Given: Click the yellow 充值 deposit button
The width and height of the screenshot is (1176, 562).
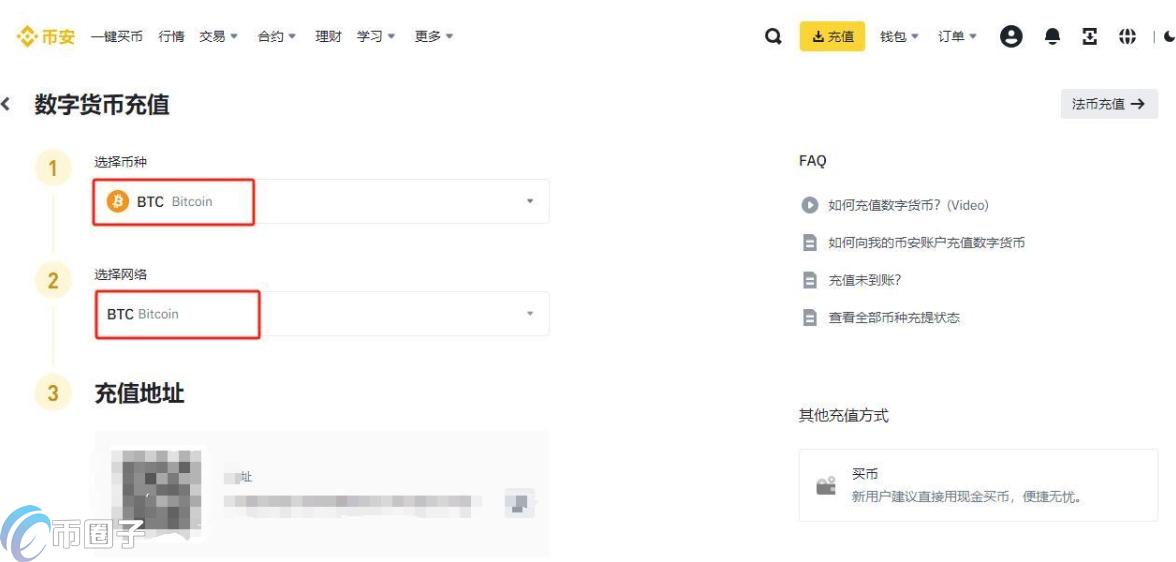Looking at the screenshot, I should pos(832,36).
